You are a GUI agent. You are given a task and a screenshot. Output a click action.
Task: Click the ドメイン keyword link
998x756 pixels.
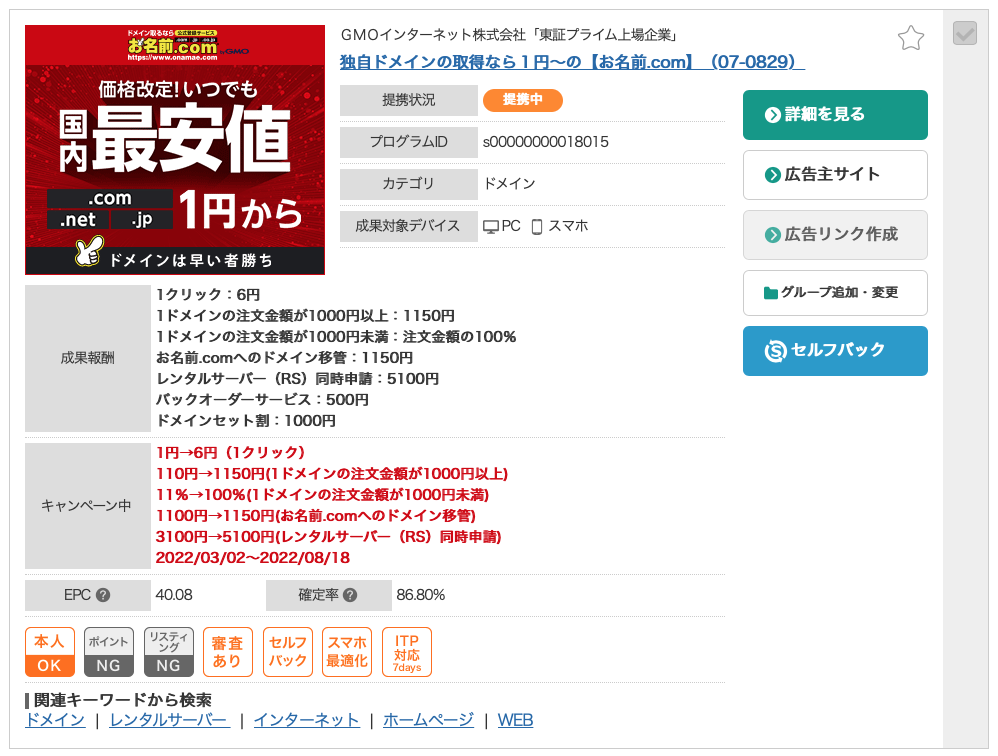[55, 720]
